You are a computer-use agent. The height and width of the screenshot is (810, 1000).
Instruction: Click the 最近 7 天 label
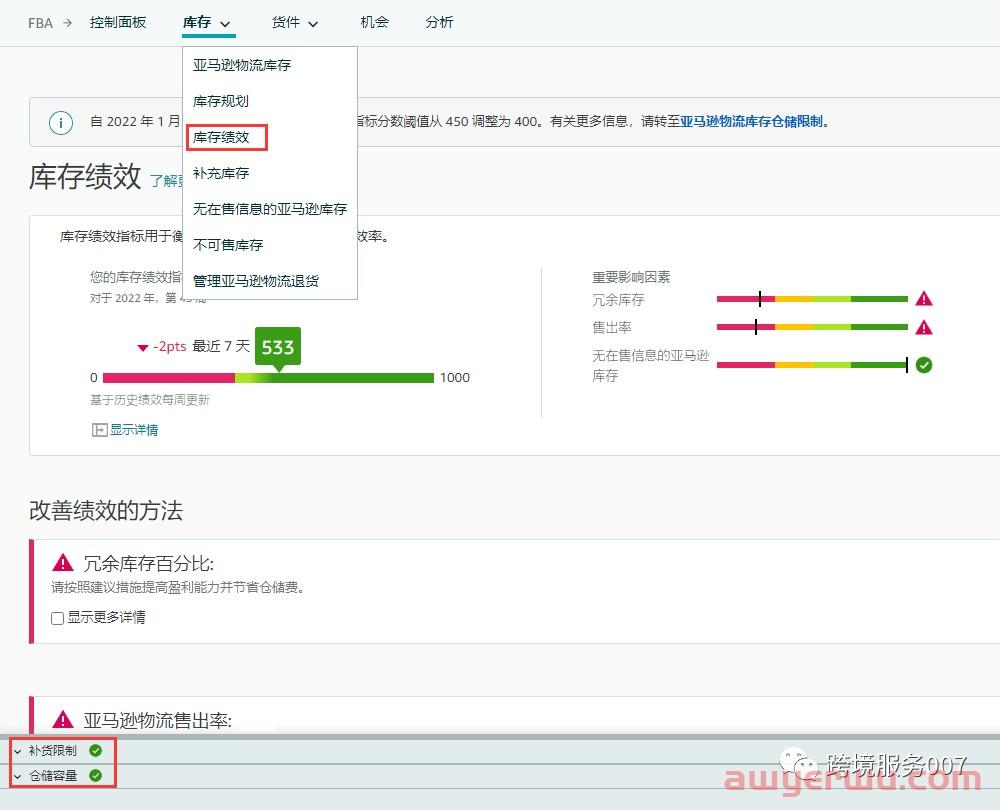coord(221,346)
